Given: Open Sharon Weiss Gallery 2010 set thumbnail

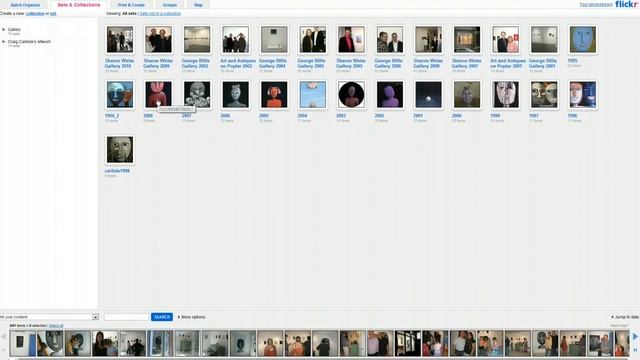Looking at the screenshot, I should pyautogui.click(x=120, y=40).
